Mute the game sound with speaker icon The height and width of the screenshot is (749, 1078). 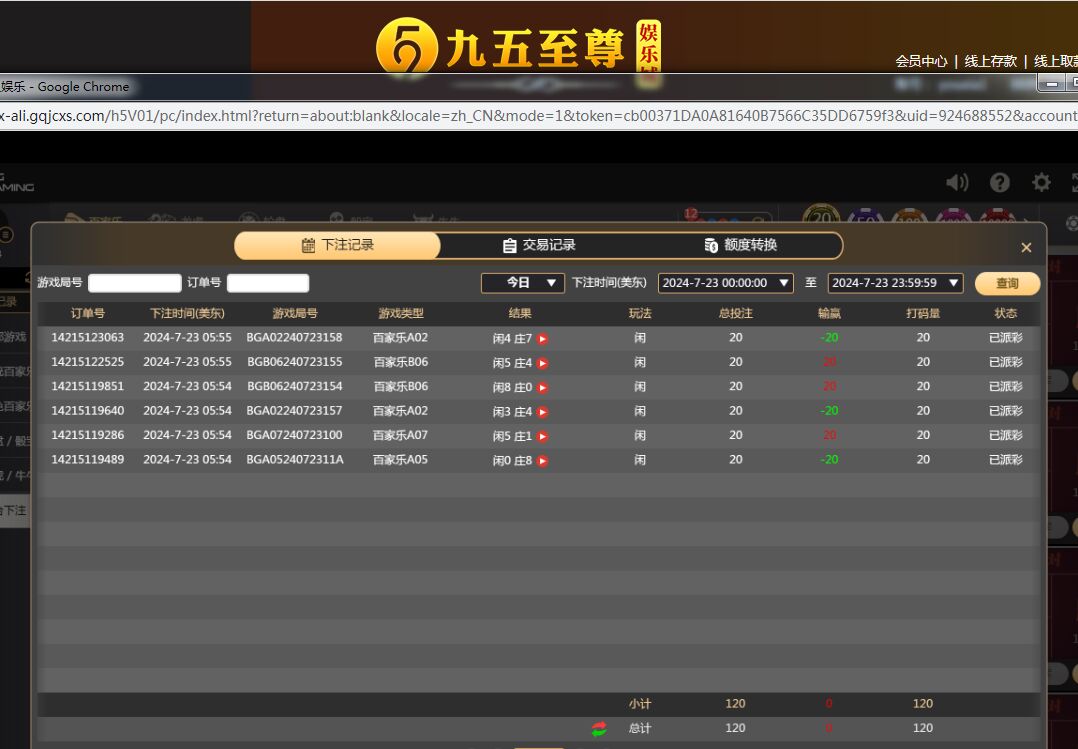coord(957,182)
